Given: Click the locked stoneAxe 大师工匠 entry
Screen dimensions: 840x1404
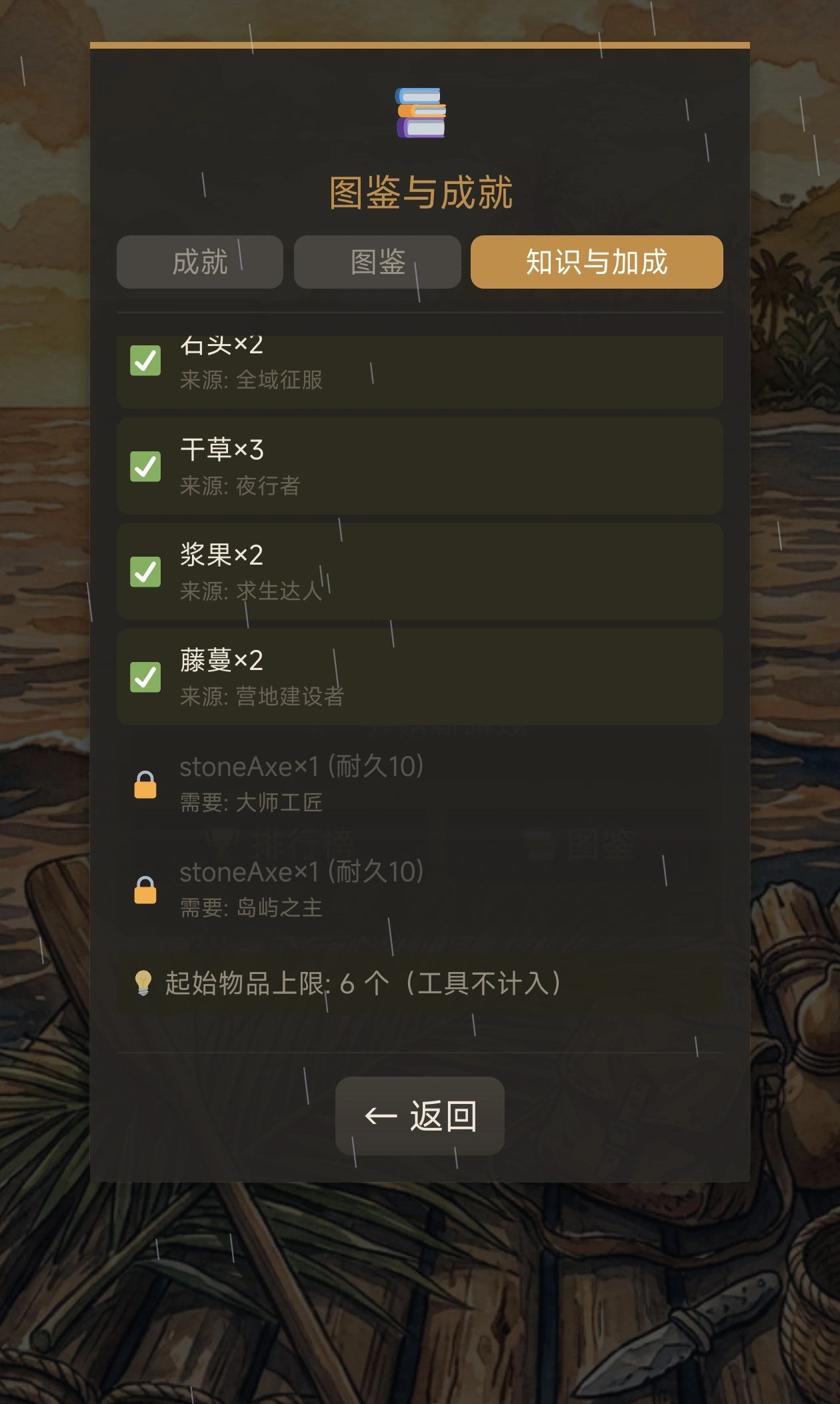Looking at the screenshot, I should [420, 783].
